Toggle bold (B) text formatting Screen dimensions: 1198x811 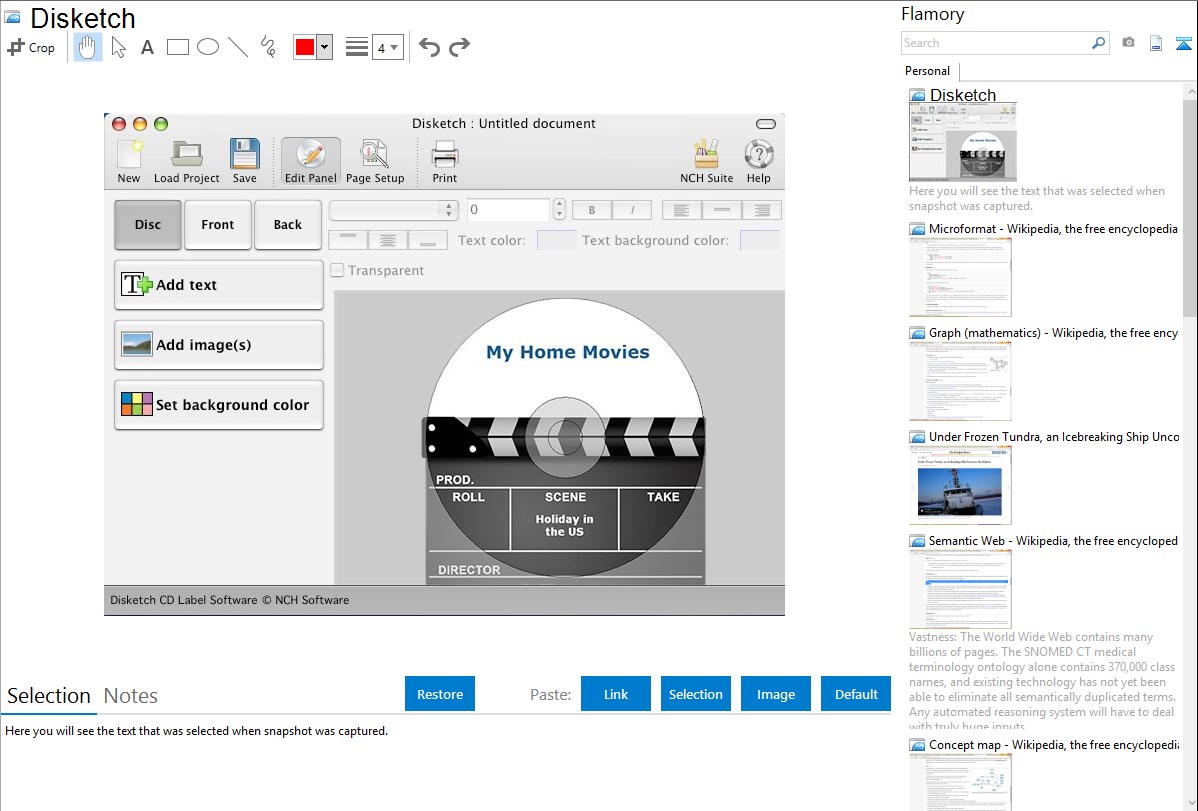[x=591, y=210]
